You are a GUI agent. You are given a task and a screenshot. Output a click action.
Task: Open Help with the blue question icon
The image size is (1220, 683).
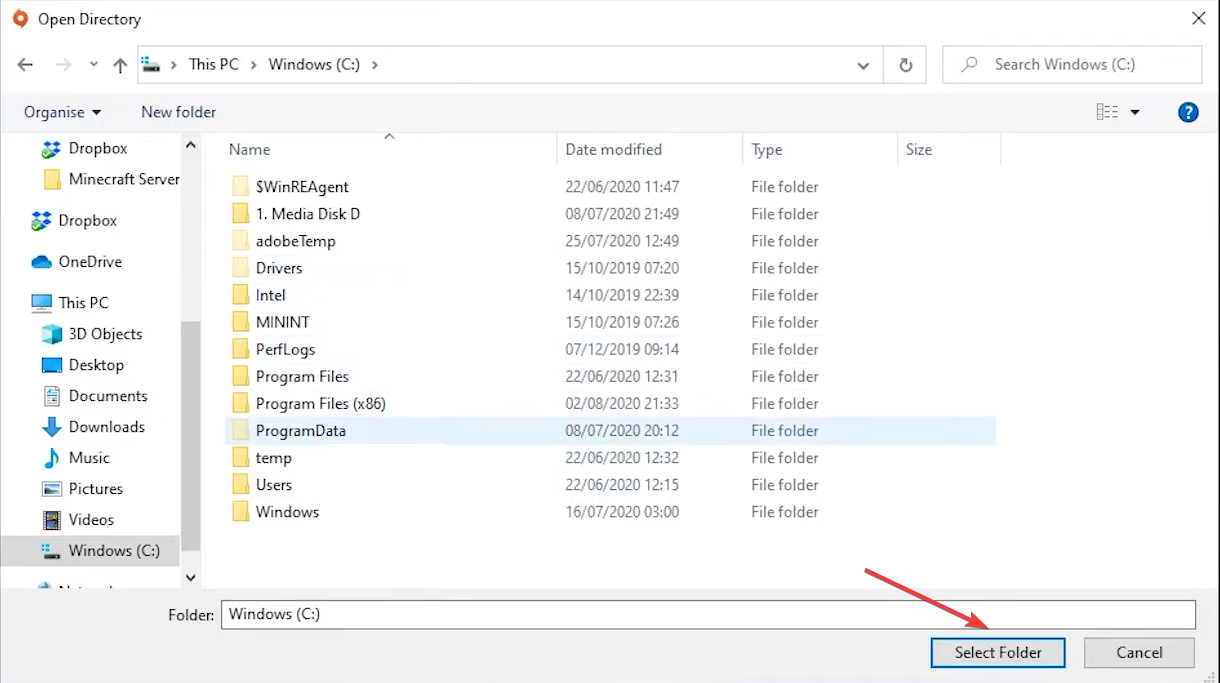pyautogui.click(x=1188, y=112)
